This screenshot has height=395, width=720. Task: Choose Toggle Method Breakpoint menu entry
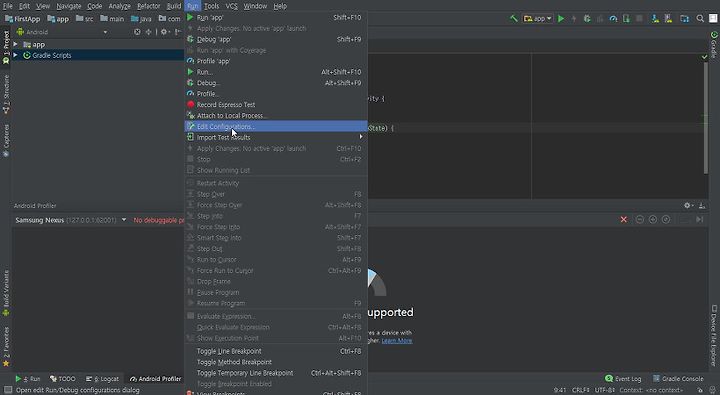276,362
